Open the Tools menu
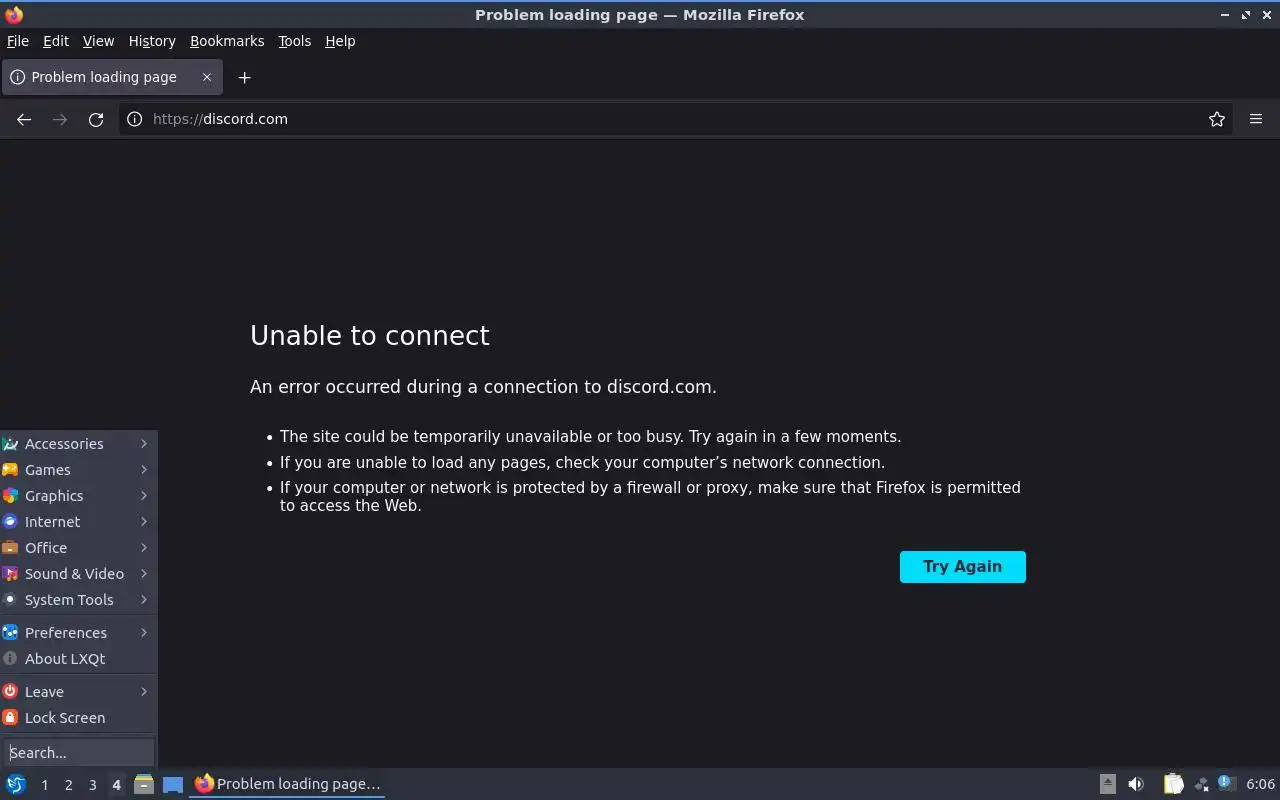The width and height of the screenshot is (1280, 800). tap(294, 41)
